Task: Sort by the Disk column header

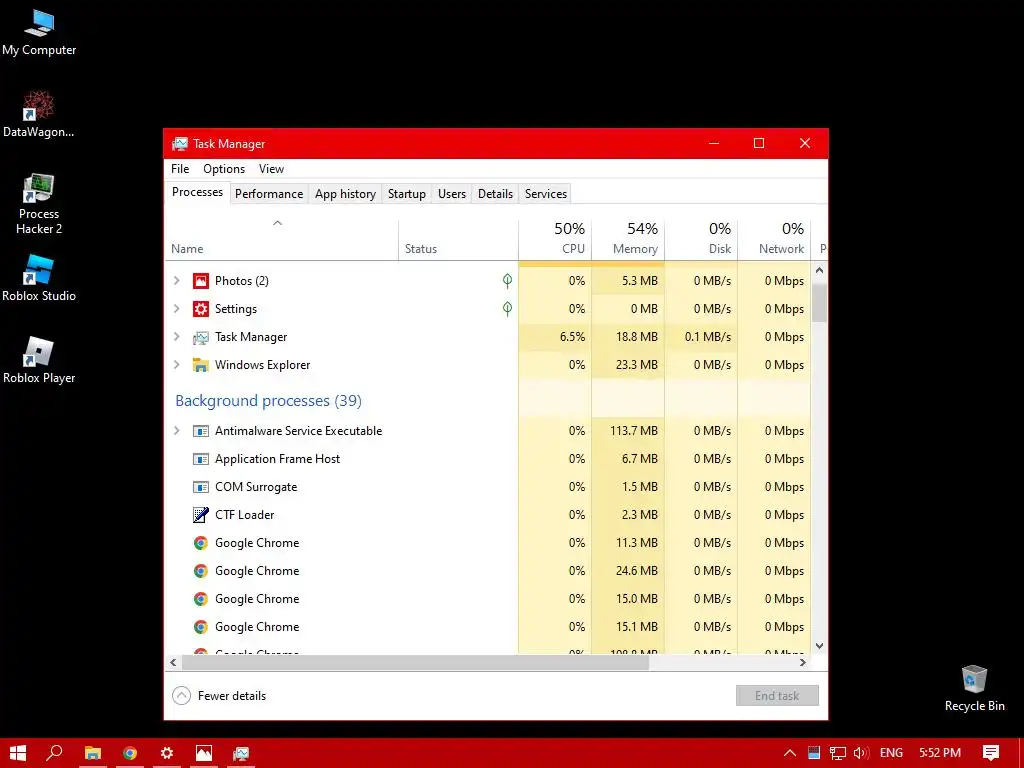Action: [x=701, y=239]
